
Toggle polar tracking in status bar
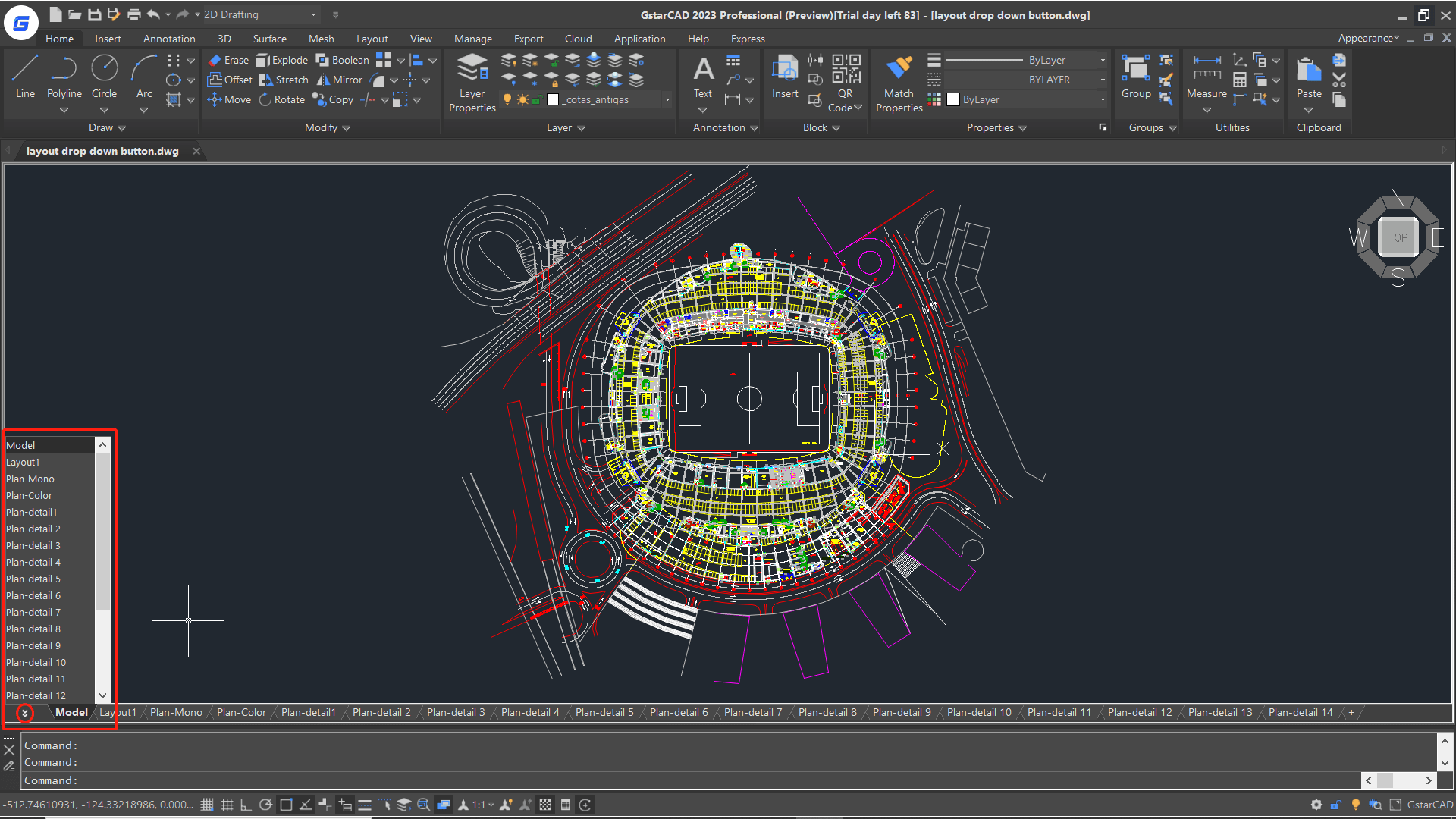pyautogui.click(x=265, y=805)
